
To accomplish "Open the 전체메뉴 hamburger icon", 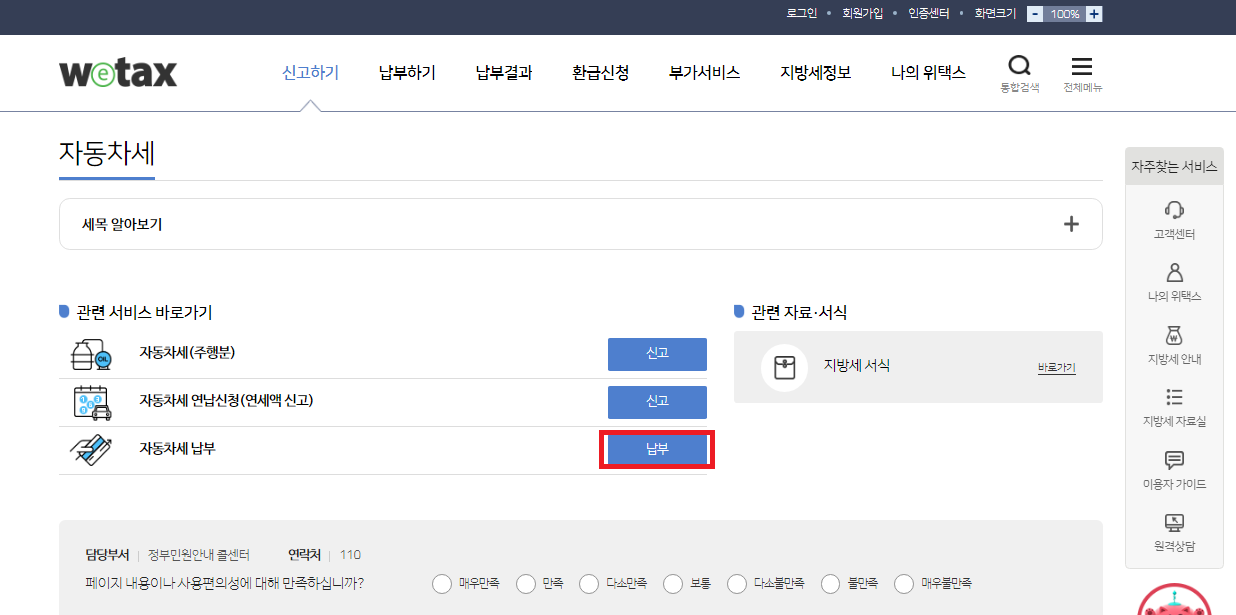I will click(x=1081, y=66).
